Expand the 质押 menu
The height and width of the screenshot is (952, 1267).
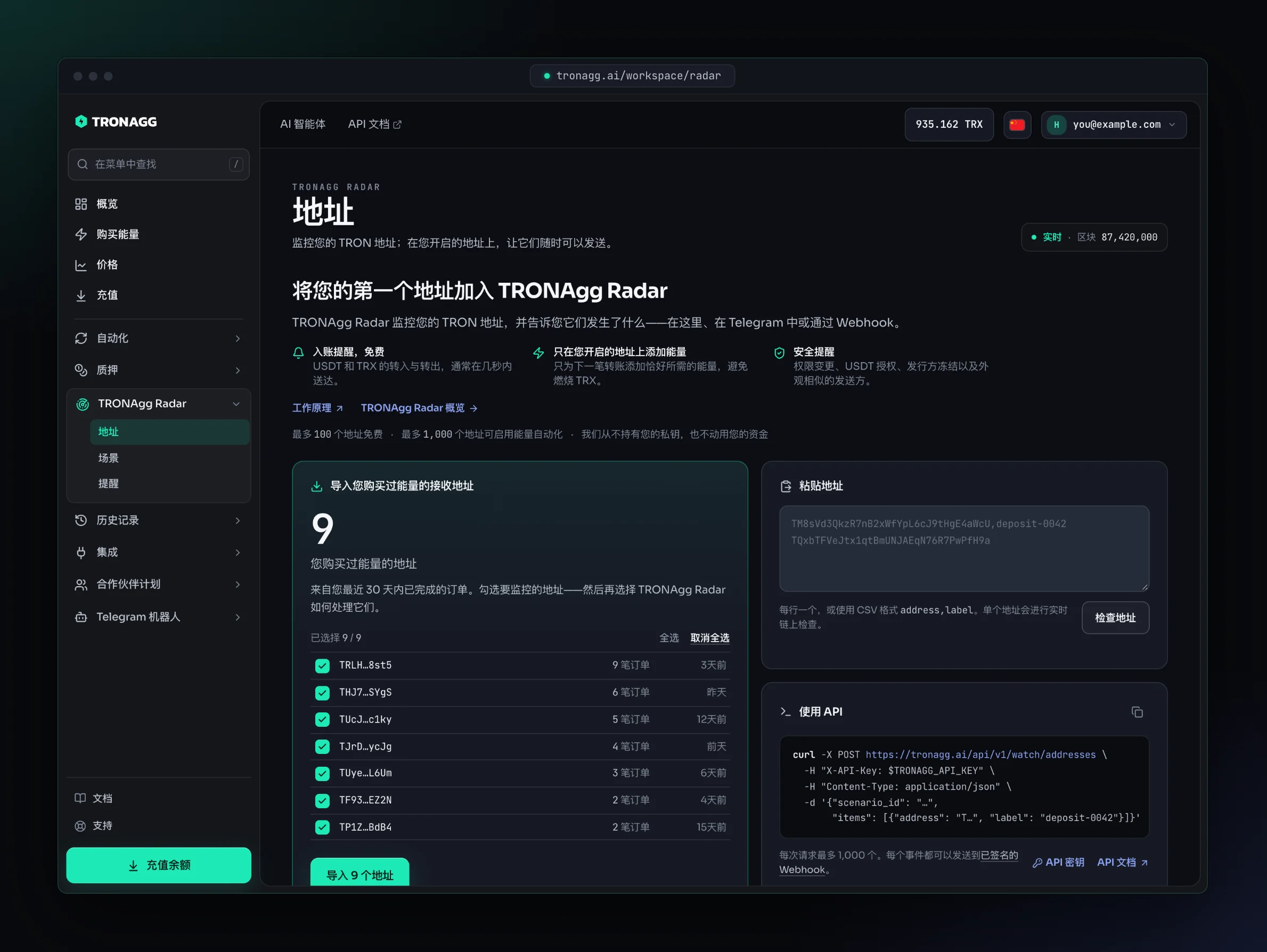click(x=159, y=370)
